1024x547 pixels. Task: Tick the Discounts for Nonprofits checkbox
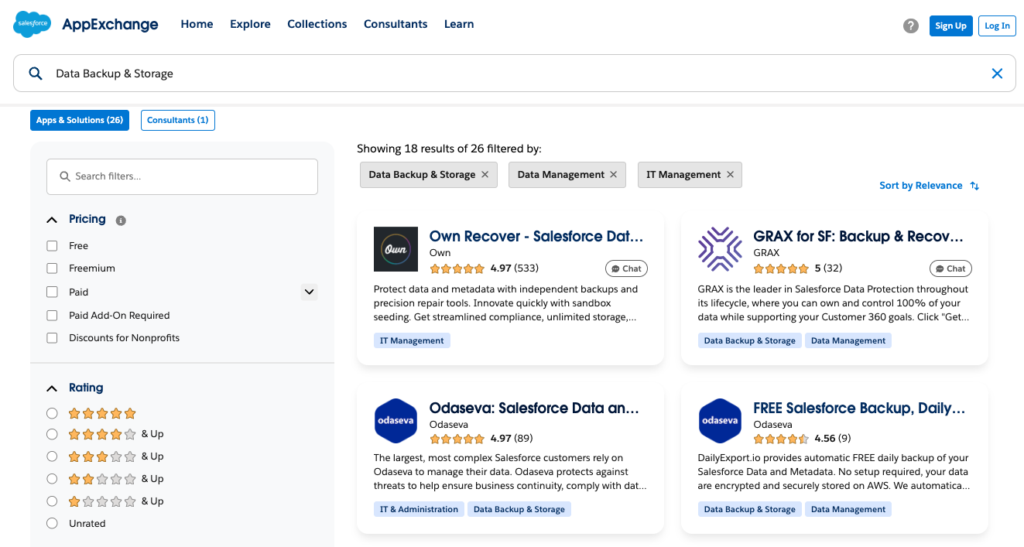click(52, 338)
